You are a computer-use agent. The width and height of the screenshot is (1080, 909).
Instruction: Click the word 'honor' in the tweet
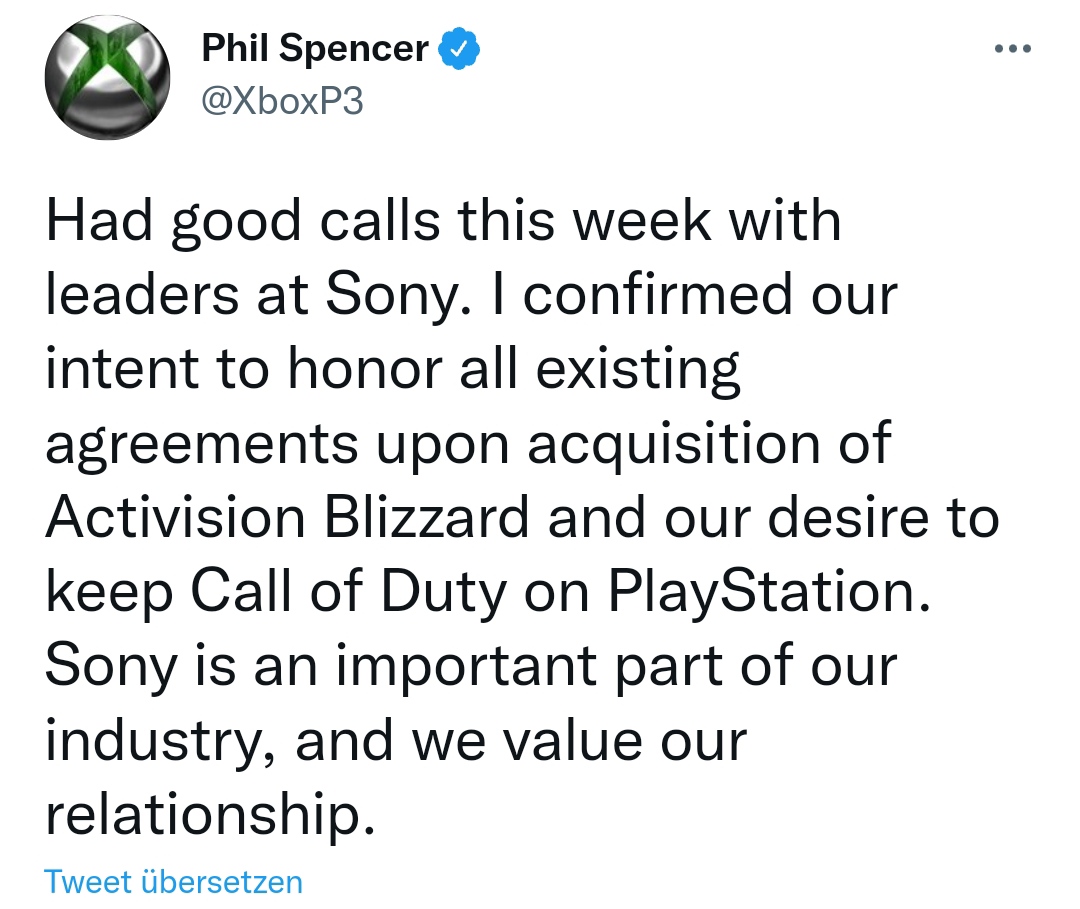364,370
